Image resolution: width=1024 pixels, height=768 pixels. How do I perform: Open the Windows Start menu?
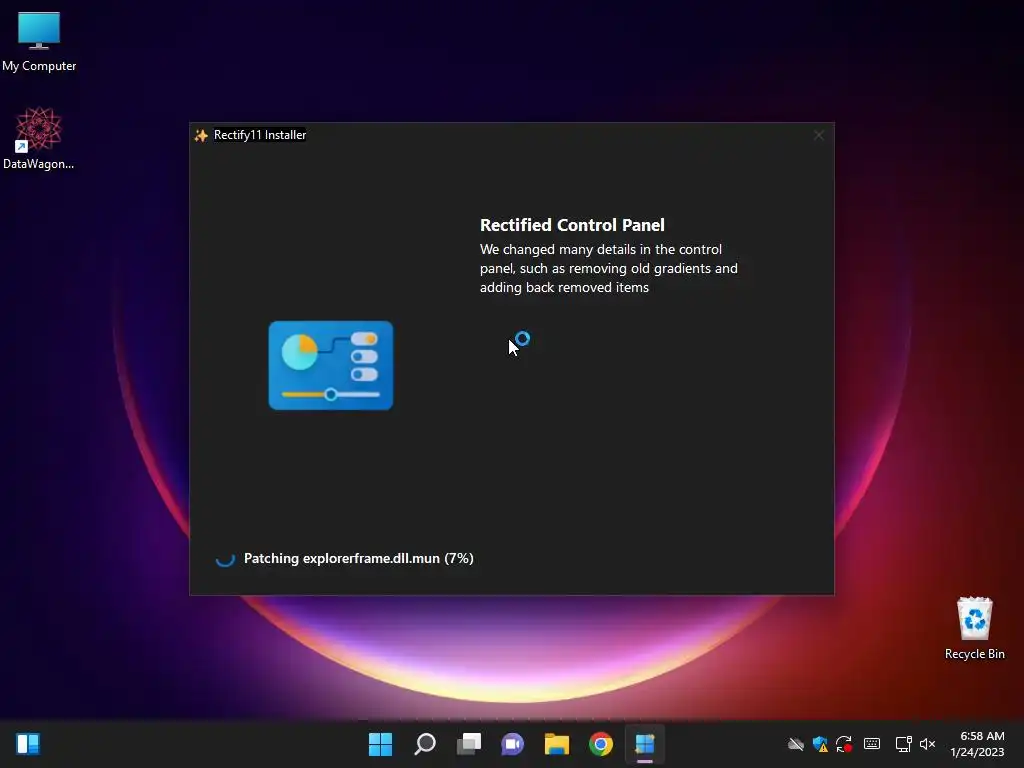click(x=380, y=744)
